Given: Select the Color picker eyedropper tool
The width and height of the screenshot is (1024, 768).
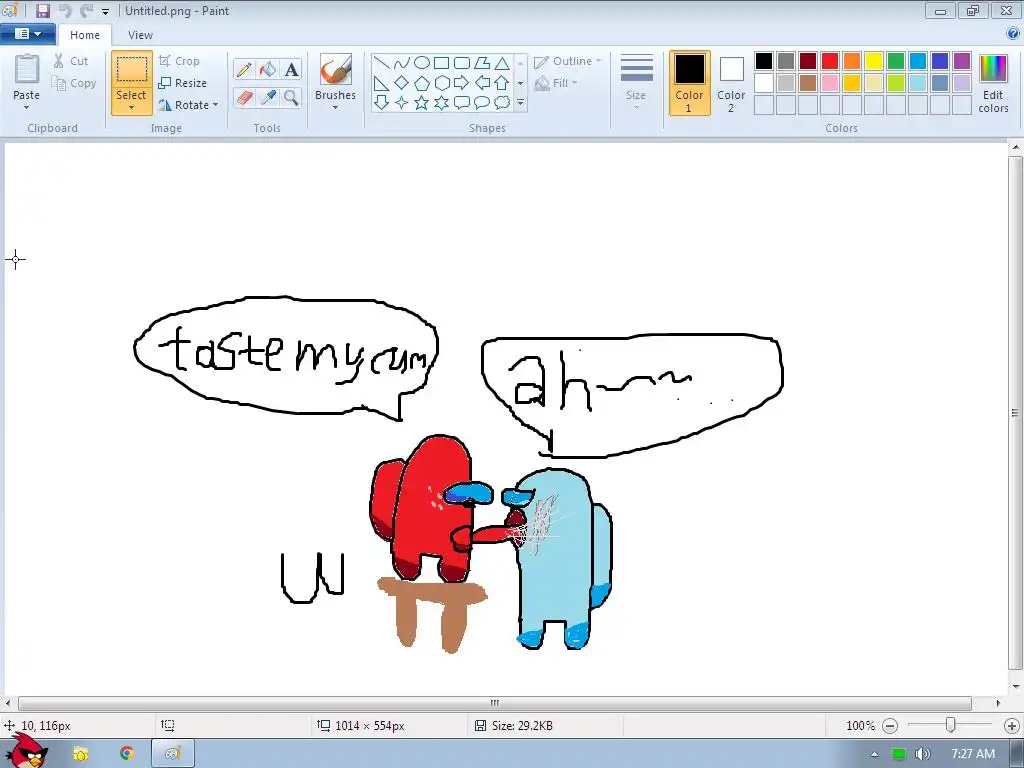Looking at the screenshot, I should 268,98.
